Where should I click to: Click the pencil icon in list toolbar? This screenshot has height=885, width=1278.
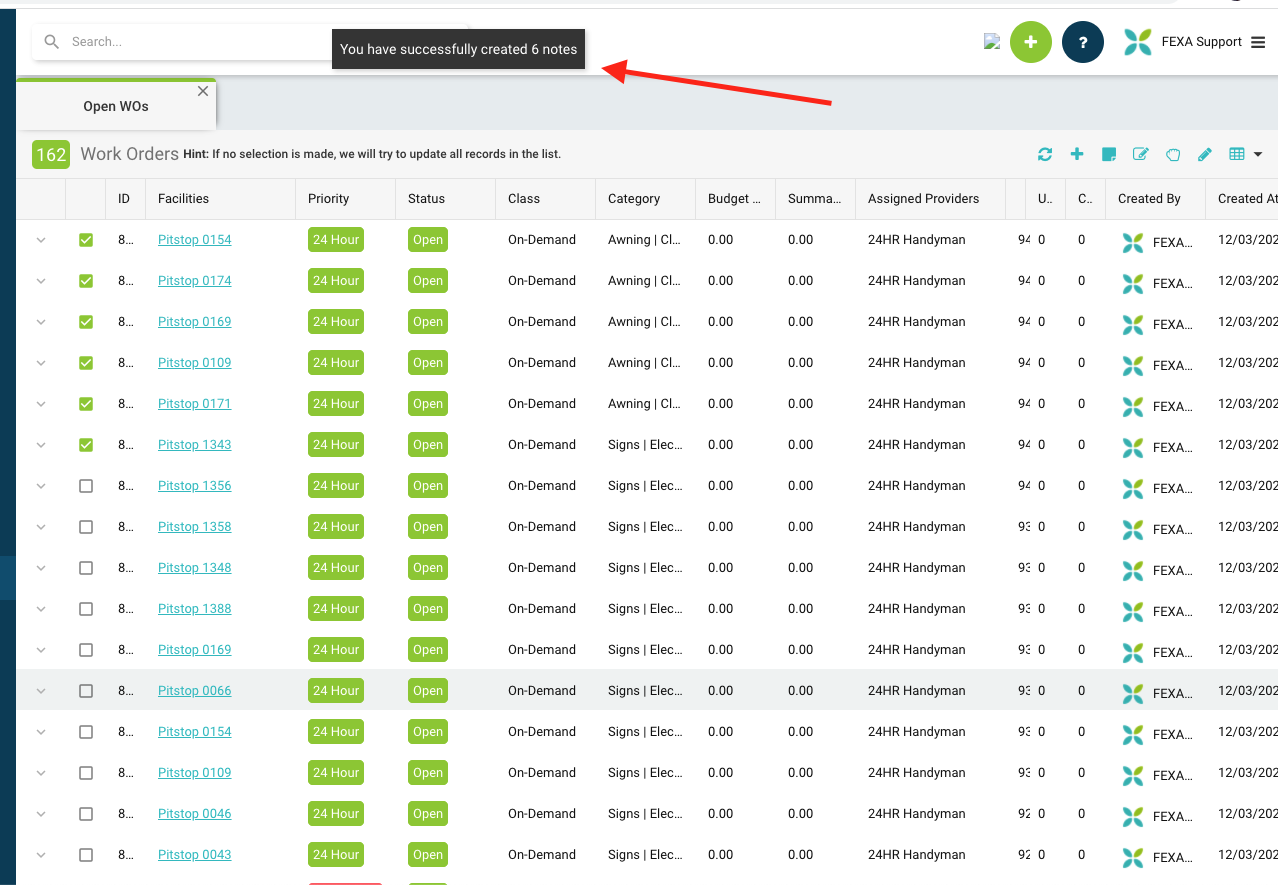tap(1205, 154)
